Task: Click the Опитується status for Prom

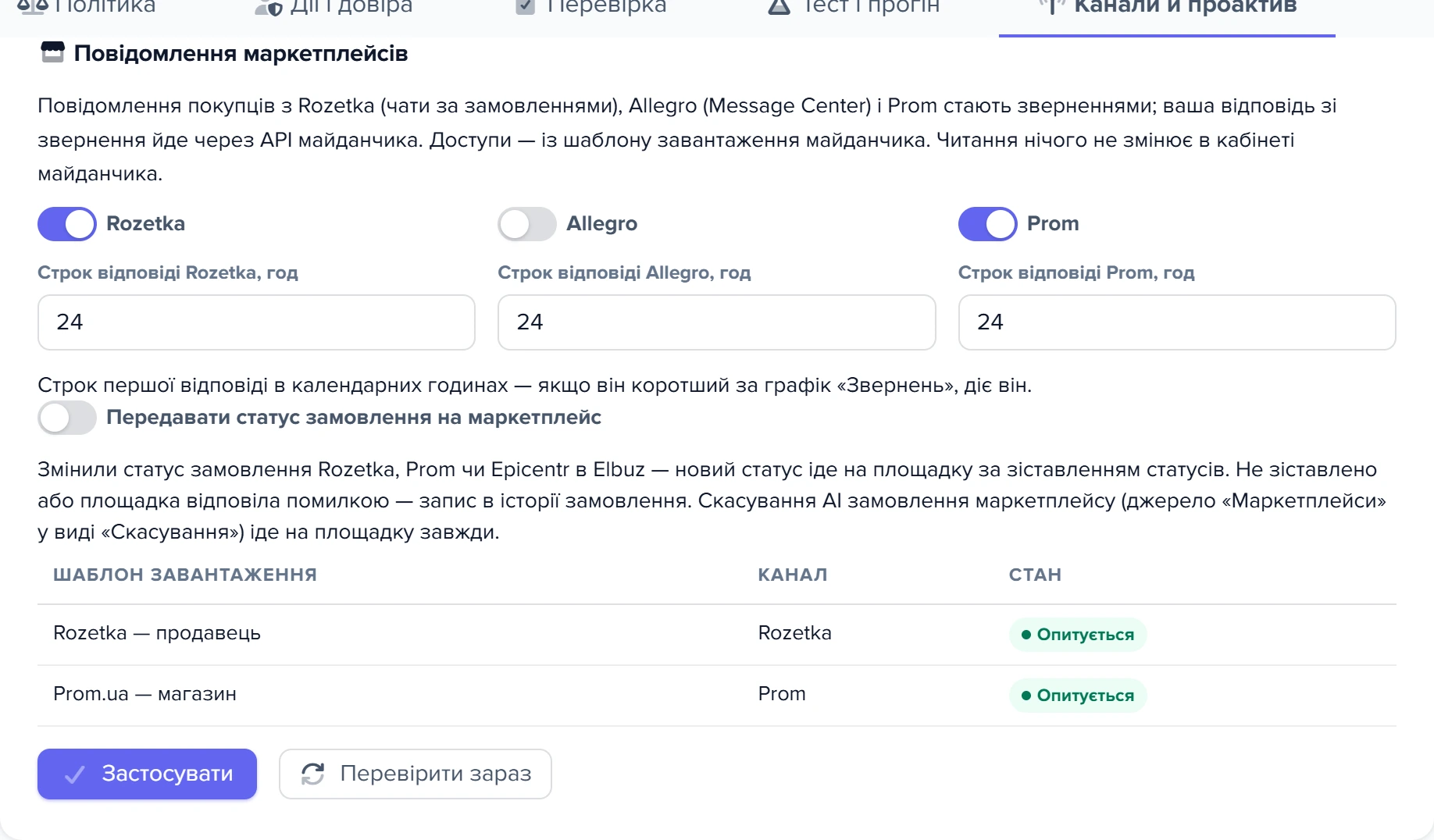Action: [x=1078, y=696]
